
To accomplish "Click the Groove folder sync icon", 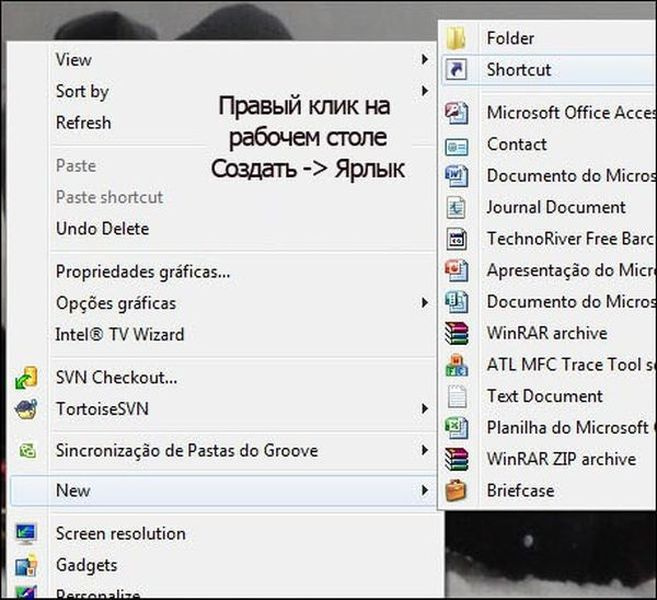I will pyautogui.click(x=27, y=450).
